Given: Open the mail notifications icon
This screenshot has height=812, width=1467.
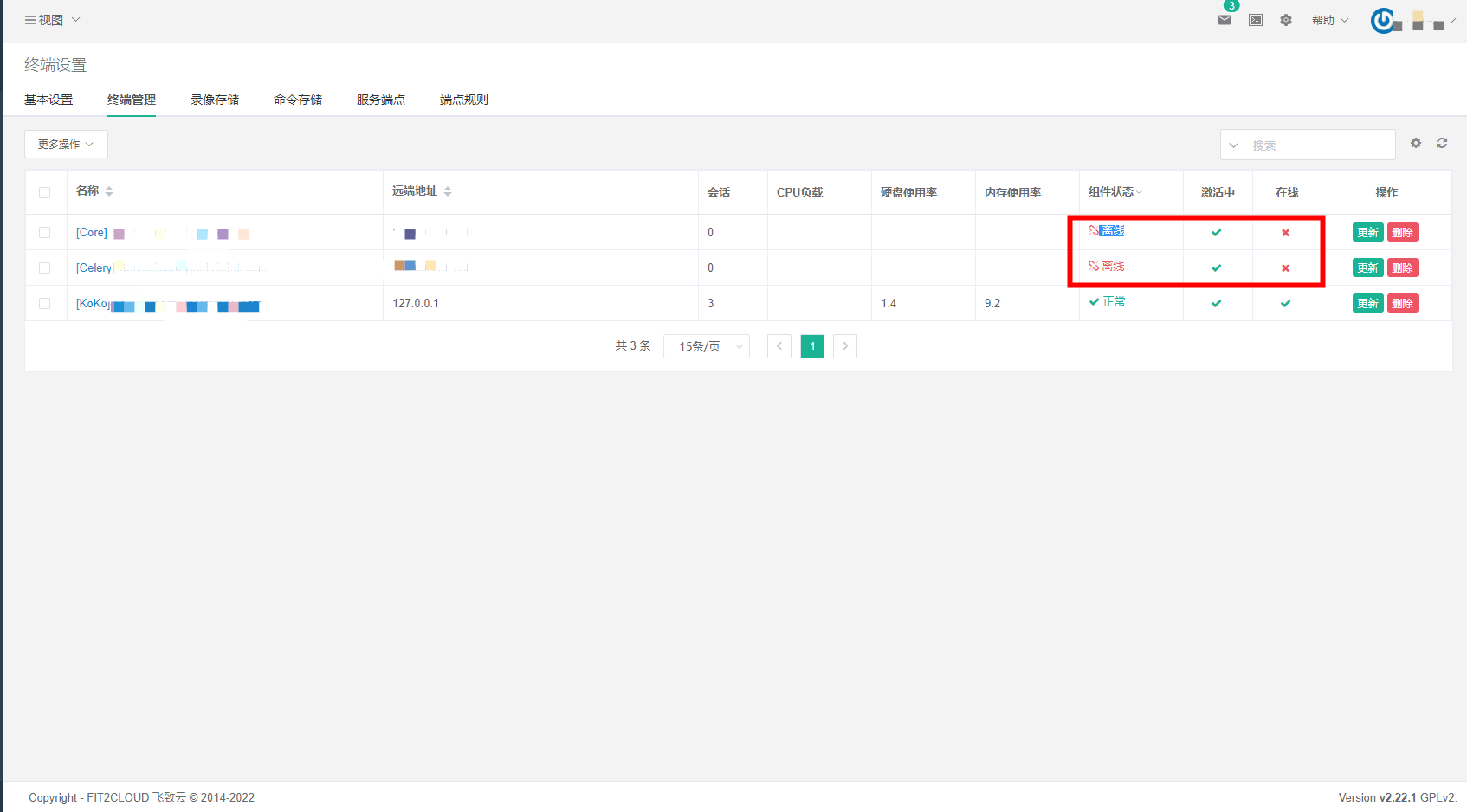Looking at the screenshot, I should [x=1225, y=20].
